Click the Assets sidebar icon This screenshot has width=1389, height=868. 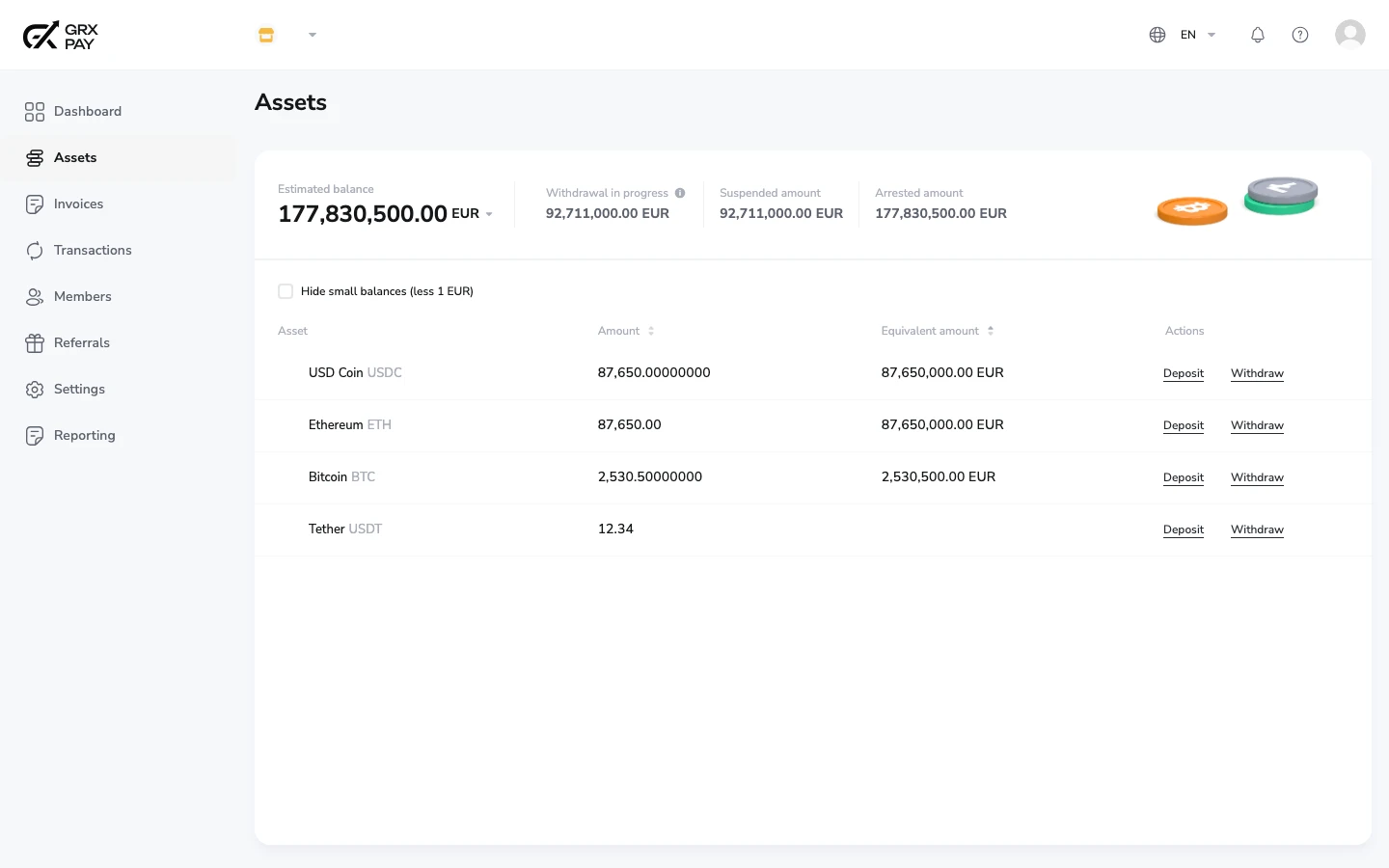pos(35,158)
